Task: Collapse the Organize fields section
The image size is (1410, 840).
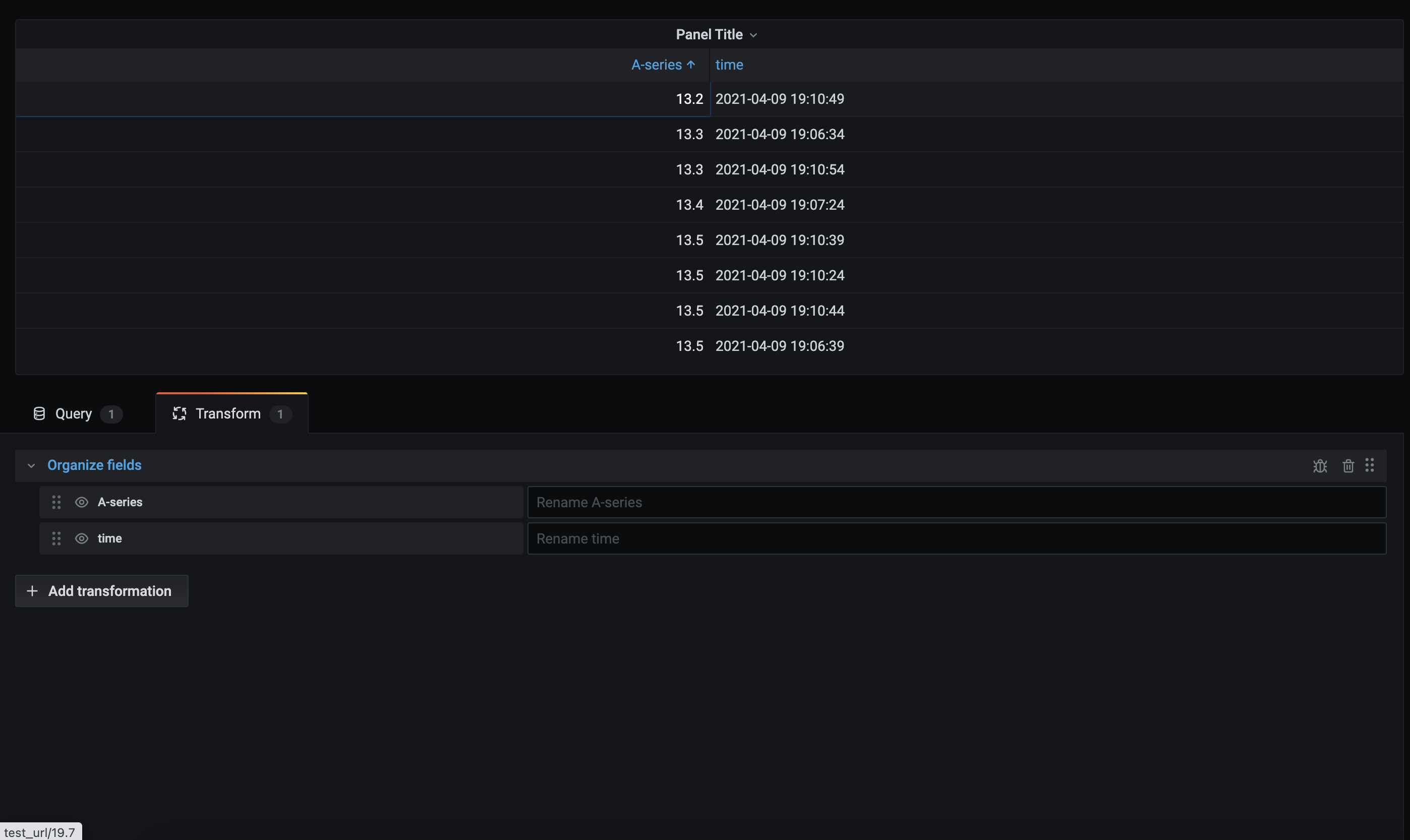Action: (x=31, y=465)
